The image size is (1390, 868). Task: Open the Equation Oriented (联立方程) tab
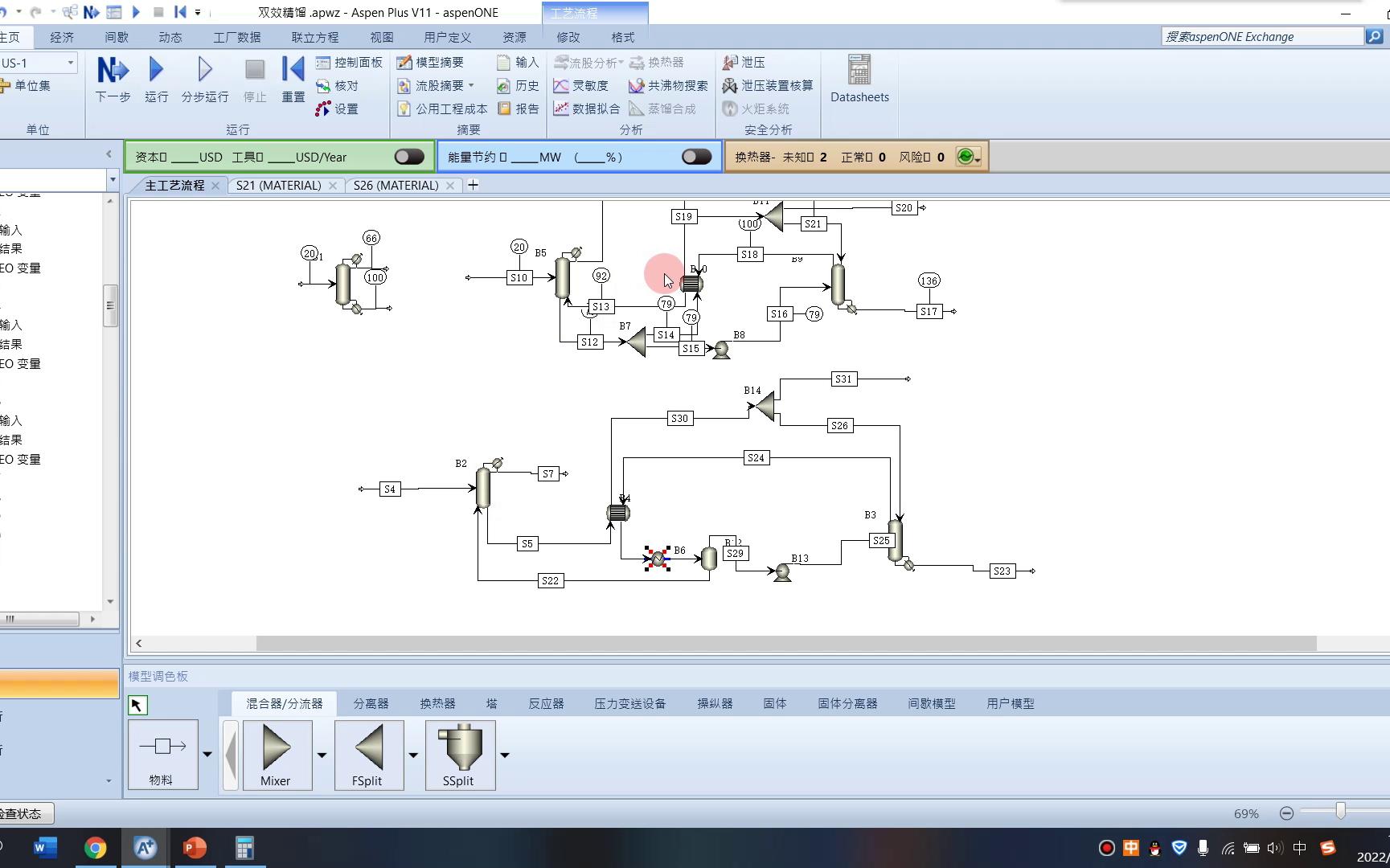315,37
